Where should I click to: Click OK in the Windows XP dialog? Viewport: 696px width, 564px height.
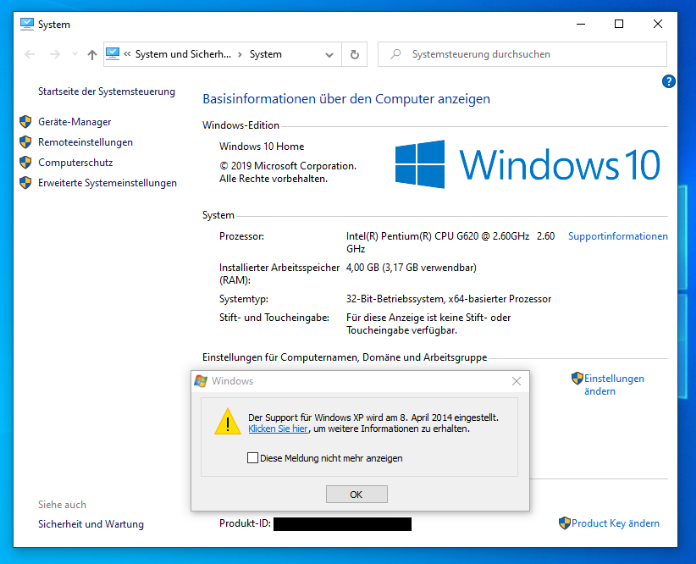356,494
